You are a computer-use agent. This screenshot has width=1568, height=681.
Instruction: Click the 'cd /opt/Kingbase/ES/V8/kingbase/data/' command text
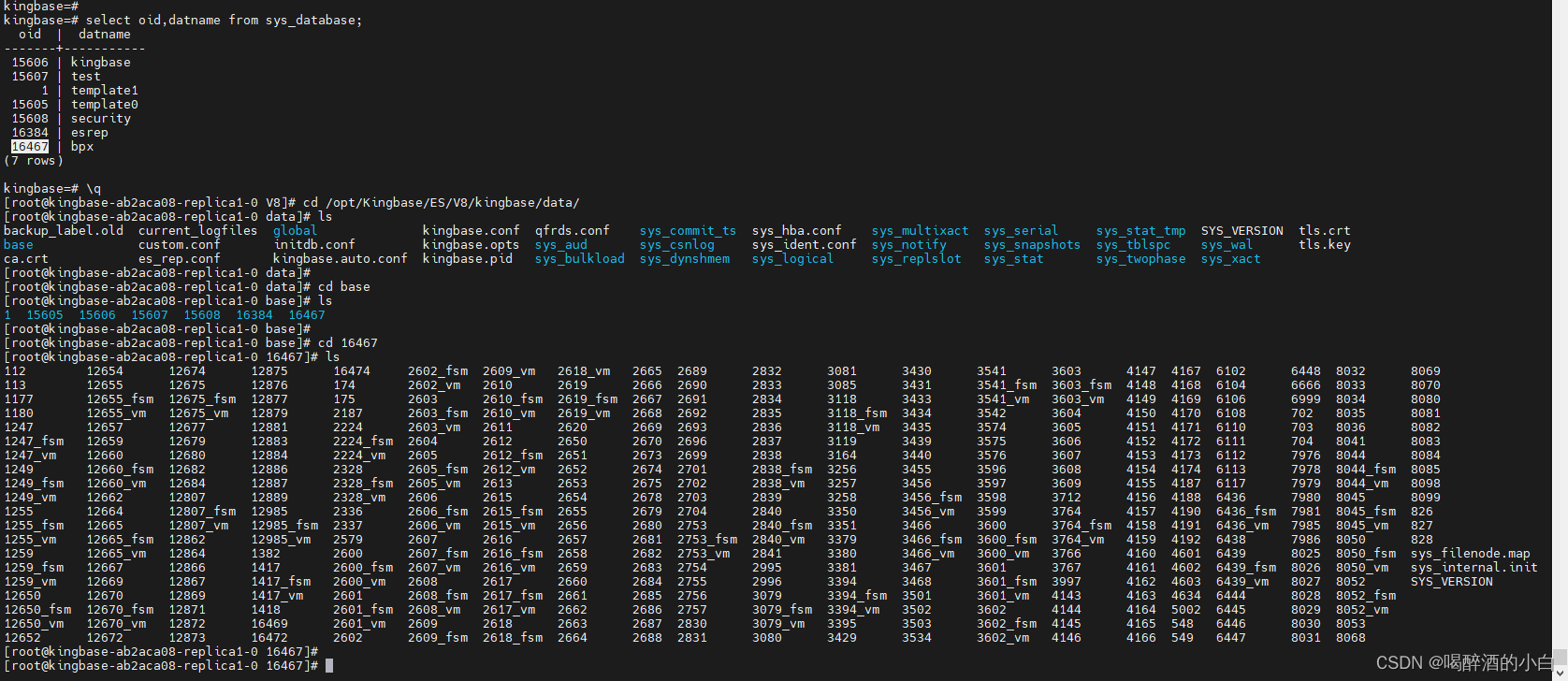442,203
